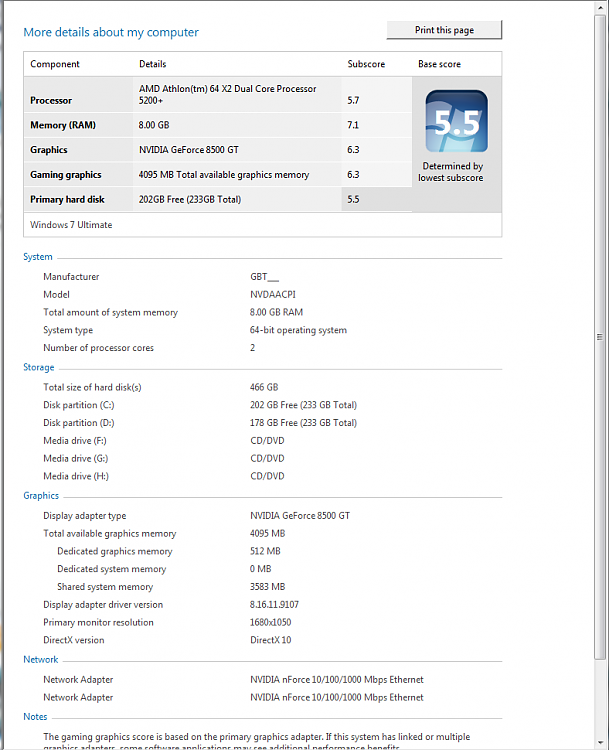Click the Print this page button
The width and height of the screenshot is (609, 750).
point(444,30)
